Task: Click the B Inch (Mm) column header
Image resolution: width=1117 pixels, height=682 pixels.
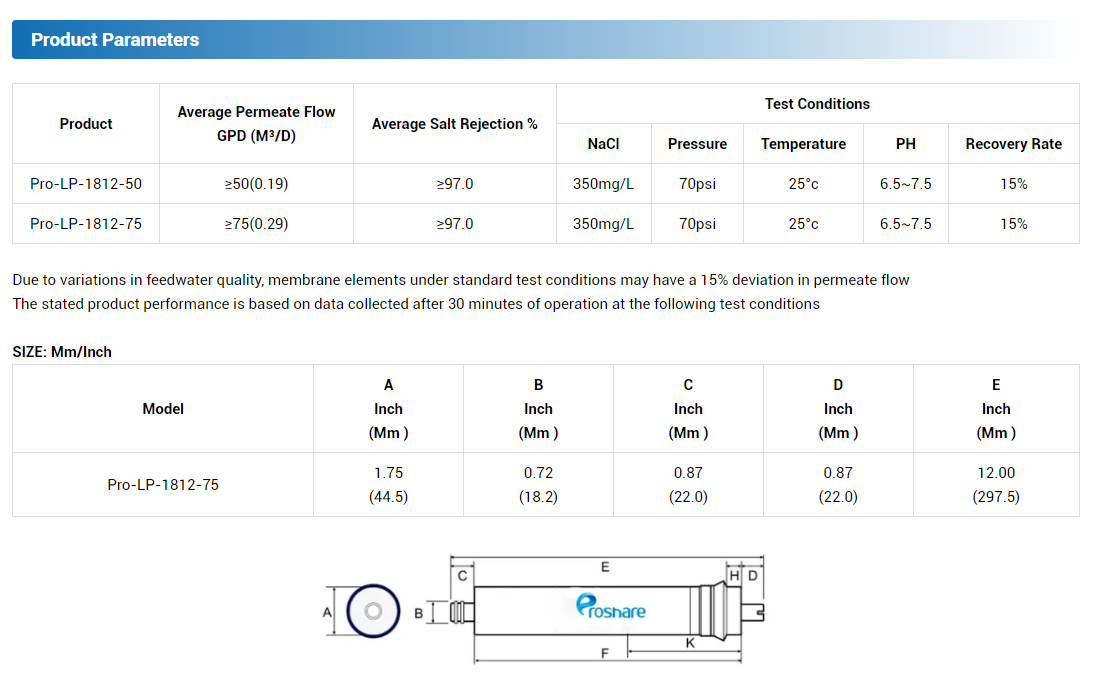Action: pyautogui.click(x=539, y=409)
